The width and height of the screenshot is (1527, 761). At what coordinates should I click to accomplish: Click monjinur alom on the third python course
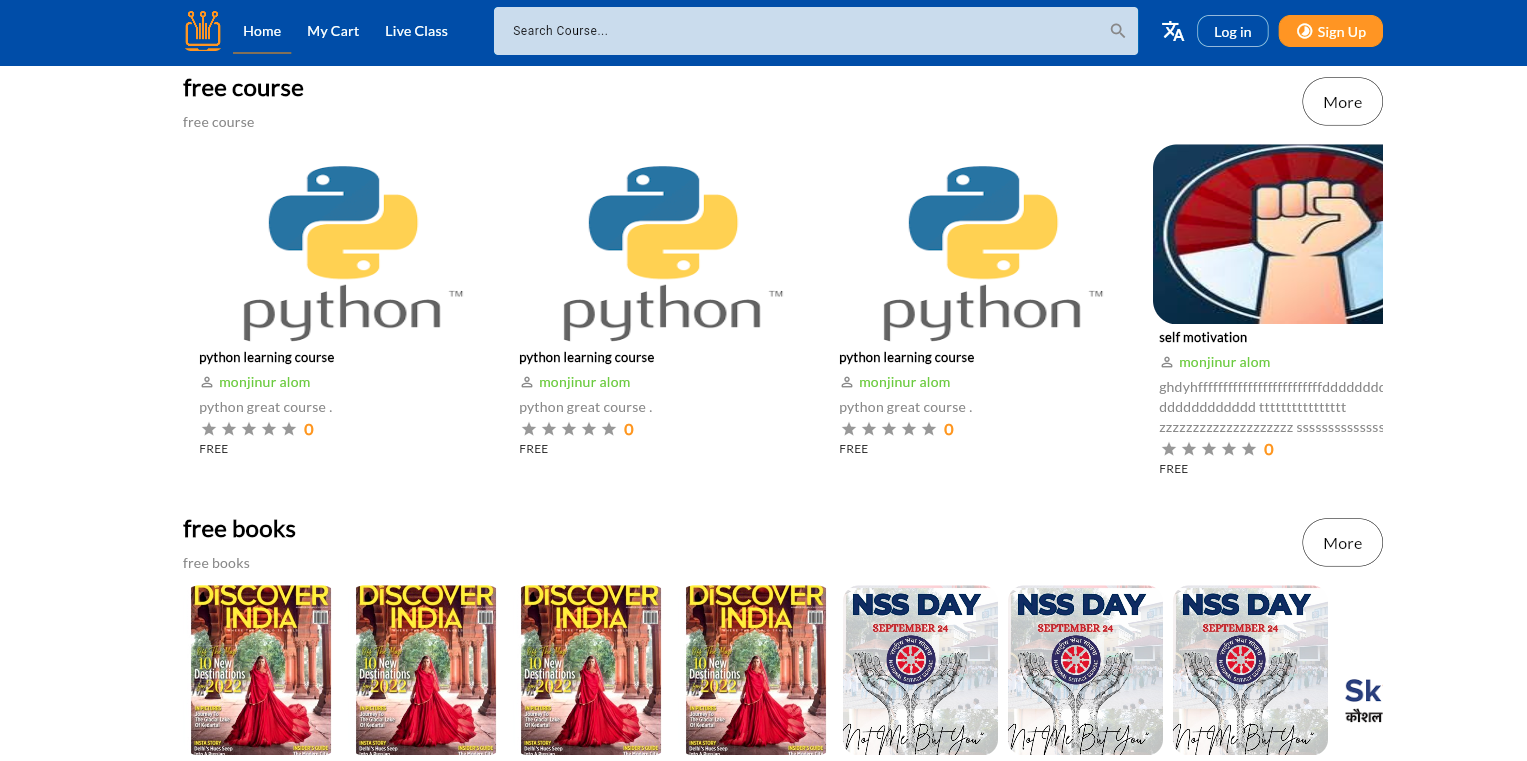click(904, 383)
